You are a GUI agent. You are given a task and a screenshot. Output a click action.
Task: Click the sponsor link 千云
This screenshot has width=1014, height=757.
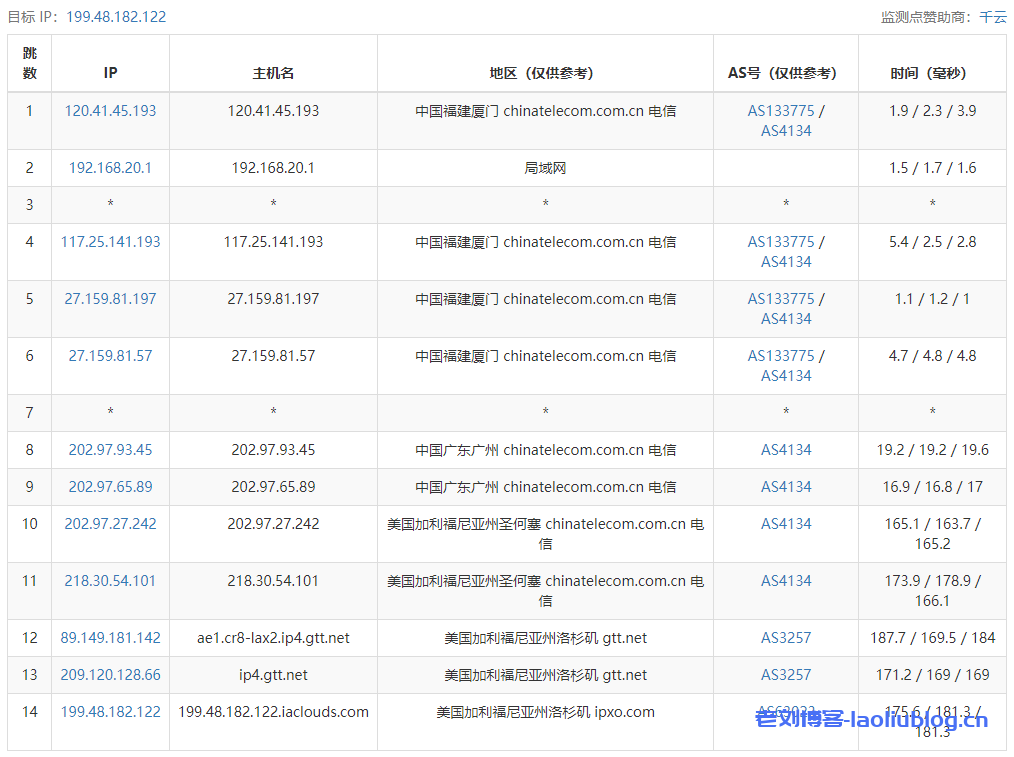click(x=993, y=17)
